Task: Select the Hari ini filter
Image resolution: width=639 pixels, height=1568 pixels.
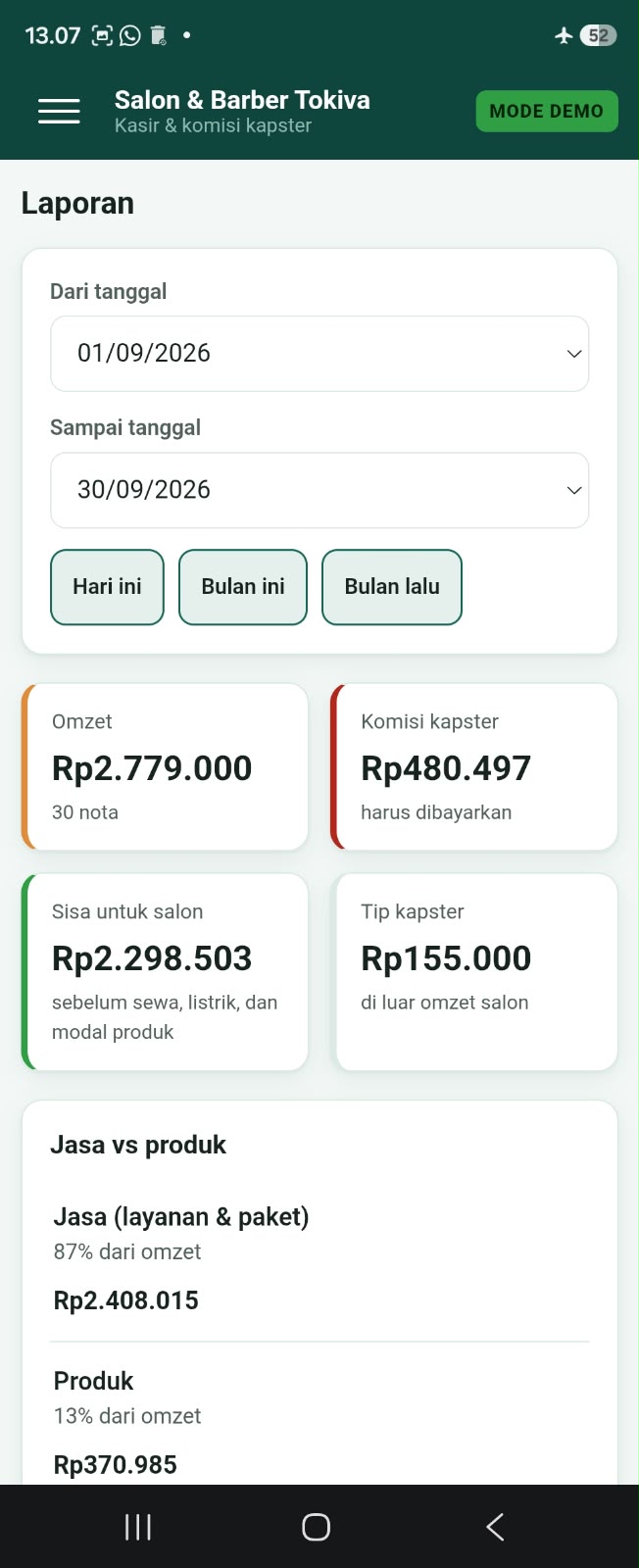Action: tap(107, 587)
